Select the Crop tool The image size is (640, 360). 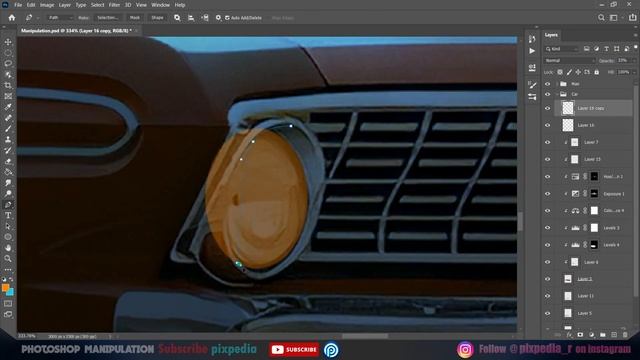[8, 85]
